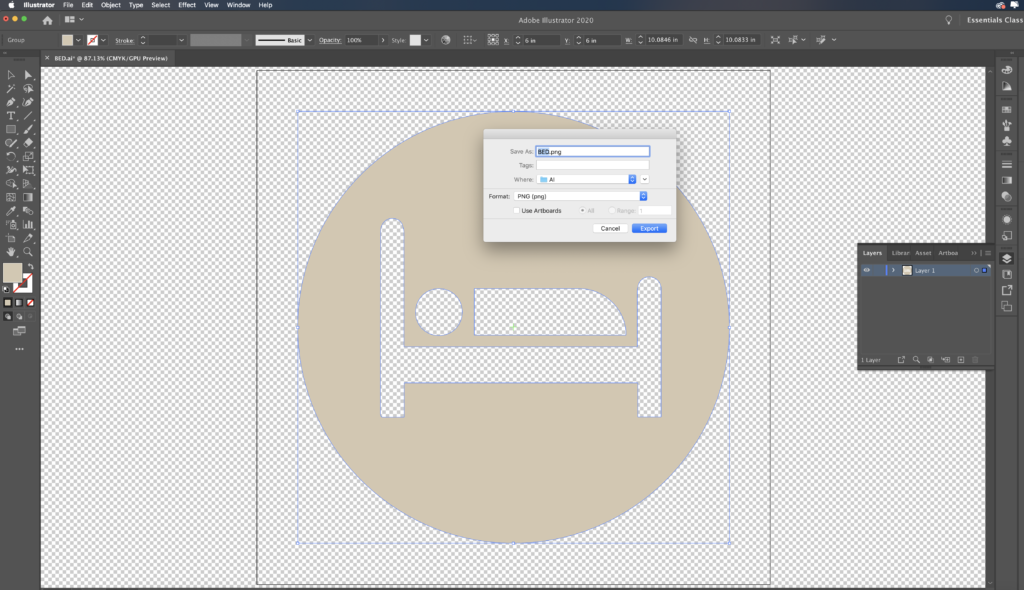Enable the Use Artboards checkbox

tap(517, 210)
